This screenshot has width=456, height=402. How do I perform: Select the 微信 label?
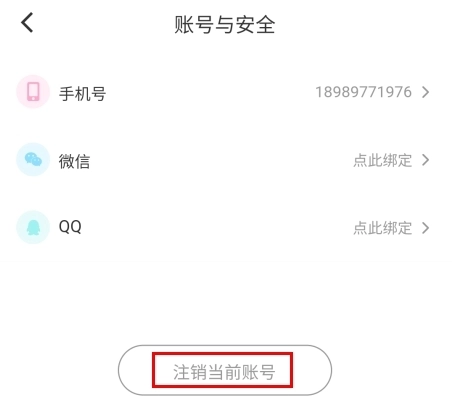click(74, 161)
